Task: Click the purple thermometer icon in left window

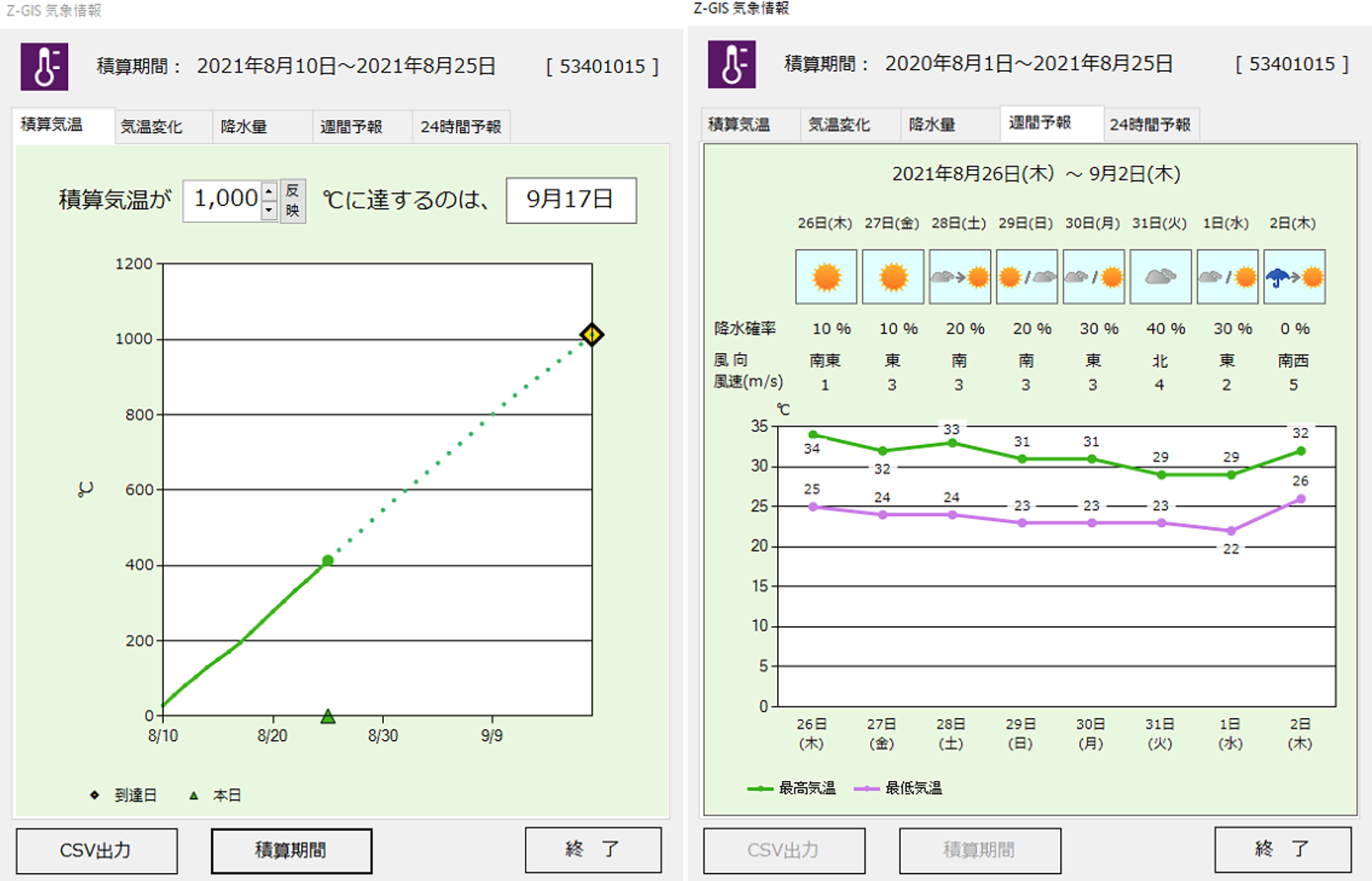Action: [x=45, y=67]
